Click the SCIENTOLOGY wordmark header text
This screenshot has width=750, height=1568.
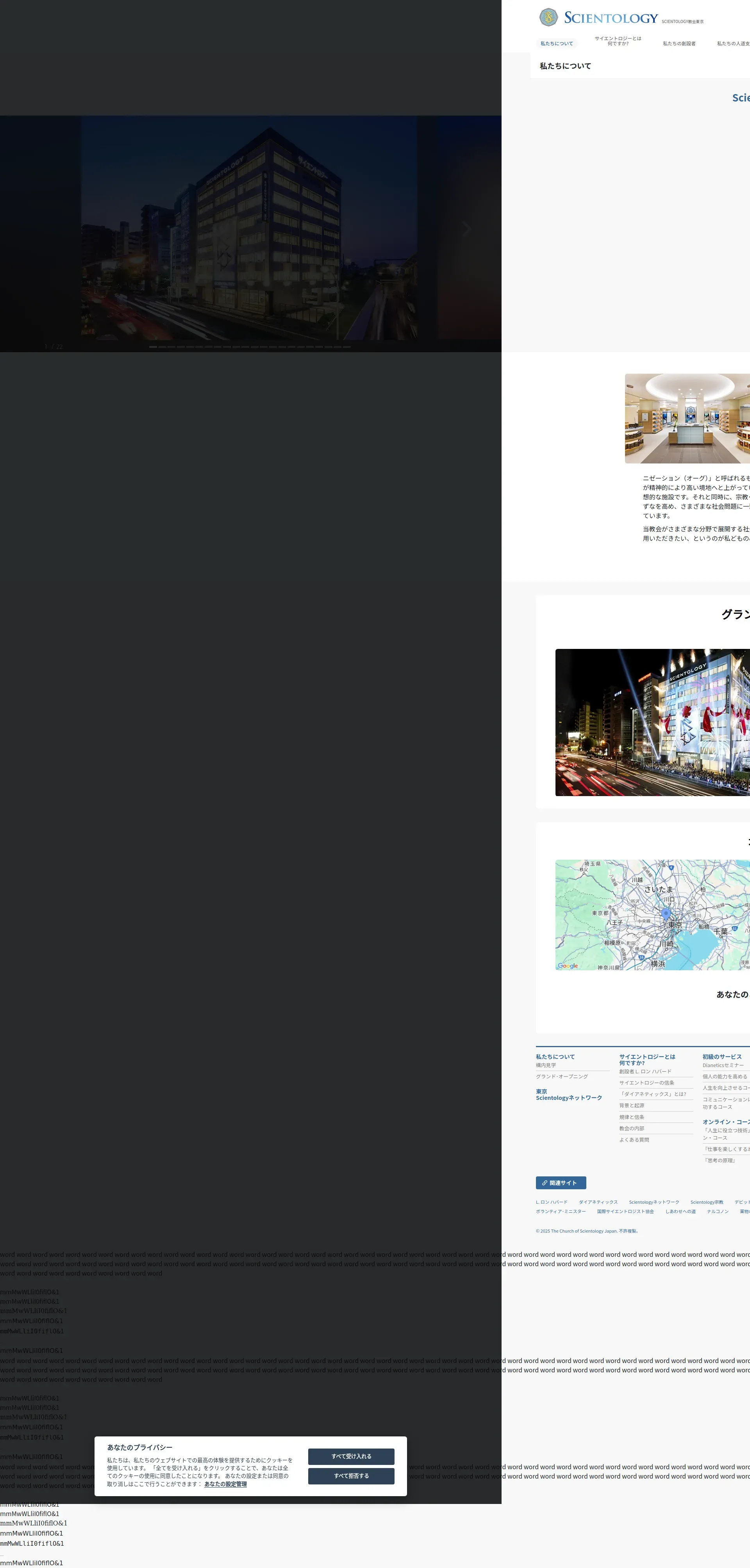click(x=611, y=18)
